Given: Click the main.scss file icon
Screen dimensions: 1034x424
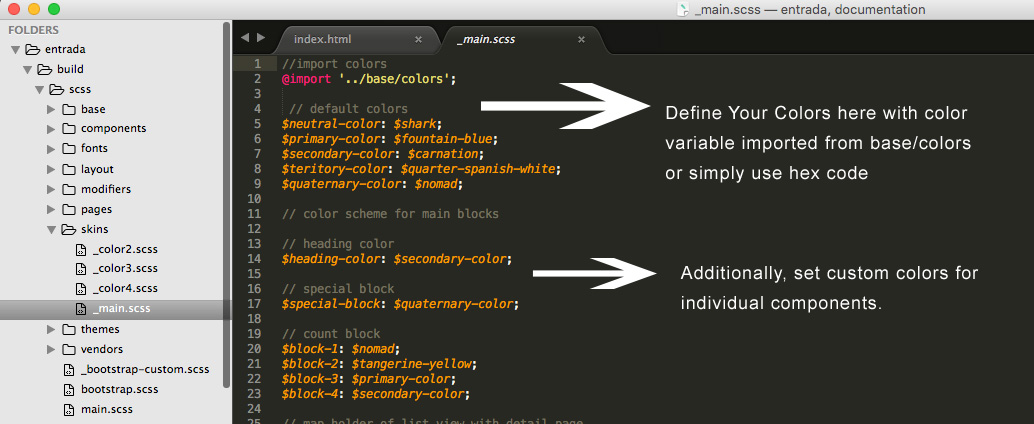Looking at the screenshot, I should tap(68, 409).
